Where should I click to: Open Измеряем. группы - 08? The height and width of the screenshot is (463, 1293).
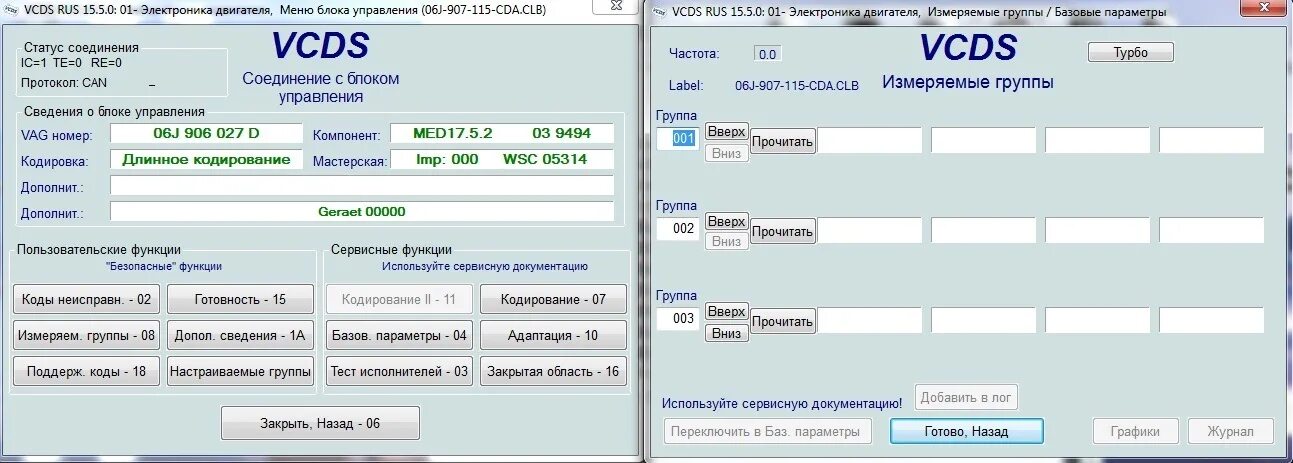tap(85, 335)
